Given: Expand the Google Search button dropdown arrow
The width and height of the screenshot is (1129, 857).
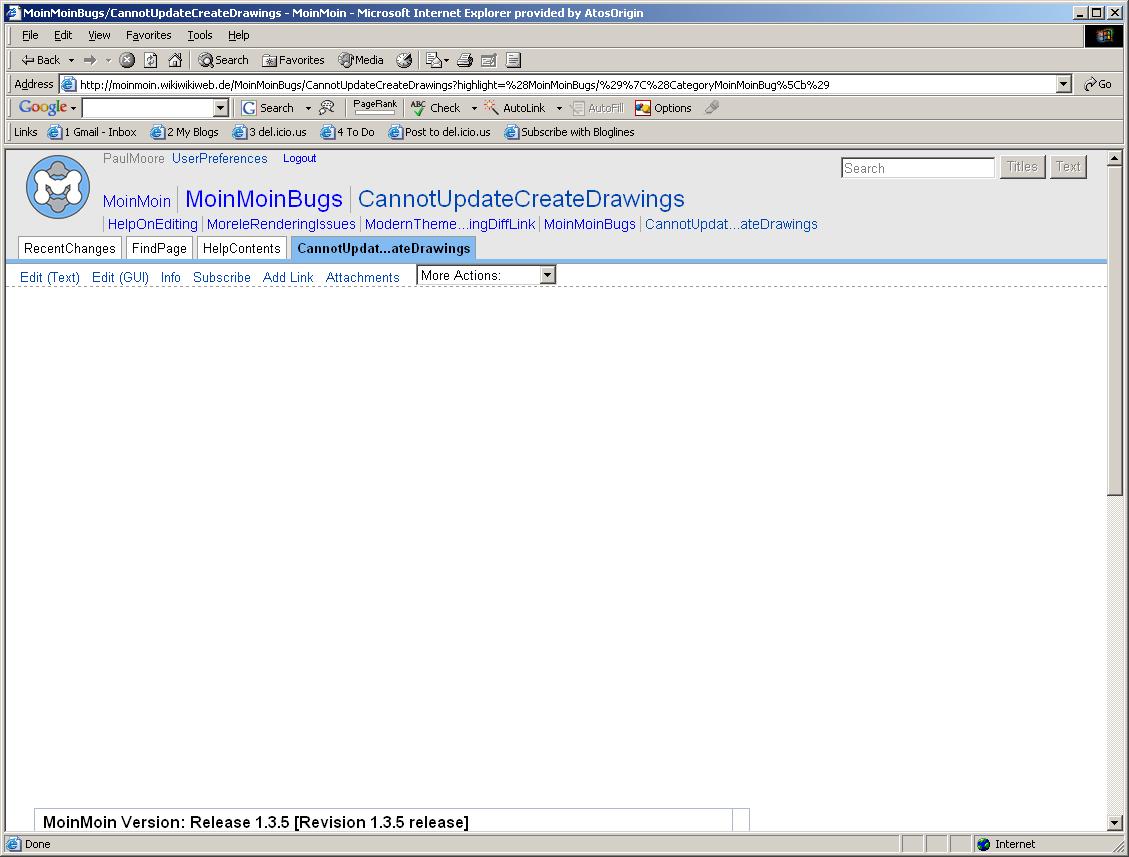Looking at the screenshot, I should pos(308,108).
